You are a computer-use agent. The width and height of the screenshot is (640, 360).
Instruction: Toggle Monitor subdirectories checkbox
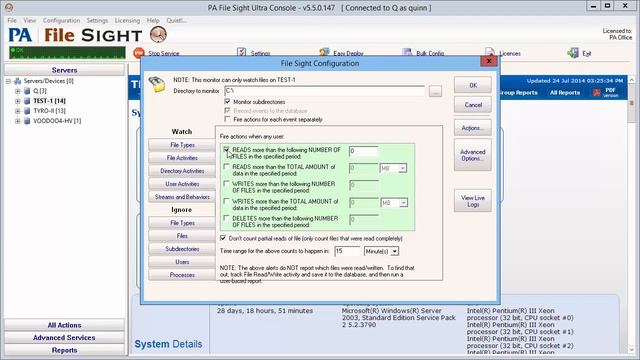pos(227,101)
